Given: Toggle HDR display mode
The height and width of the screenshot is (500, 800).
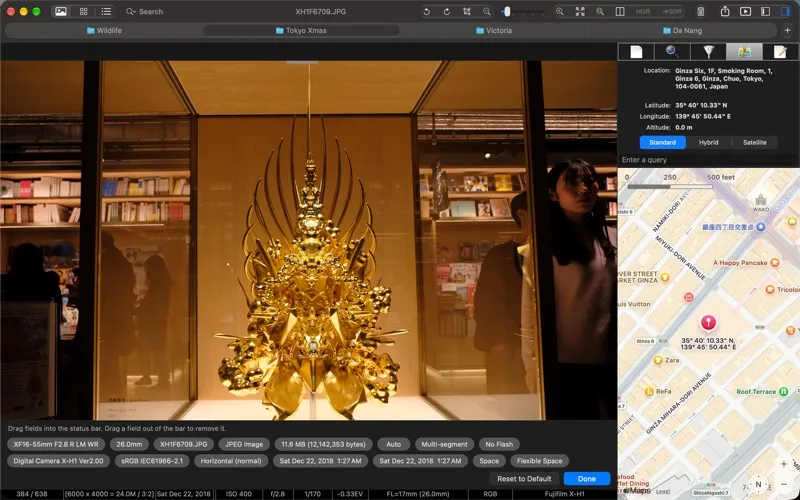Looking at the screenshot, I should 643,11.
